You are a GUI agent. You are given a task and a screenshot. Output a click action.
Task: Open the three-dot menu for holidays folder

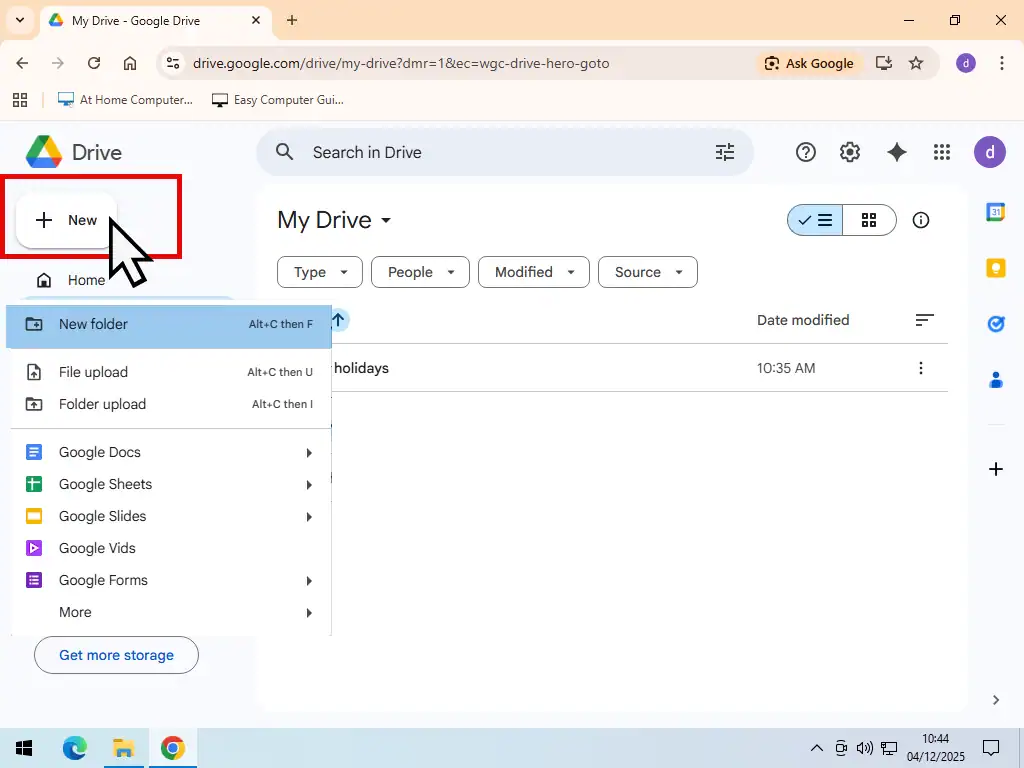[920, 368]
